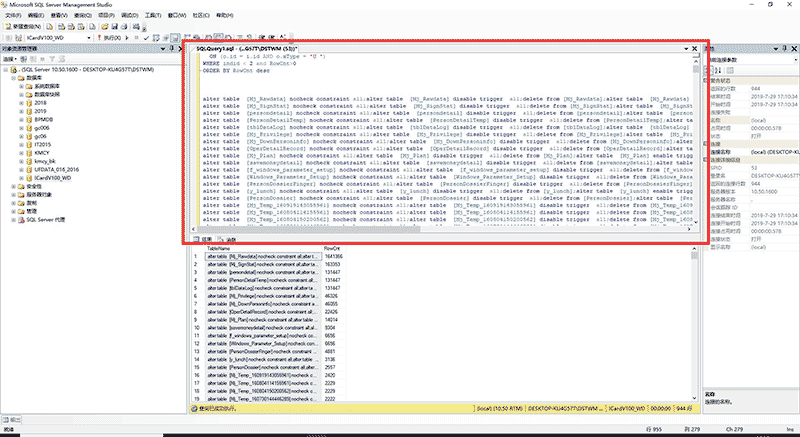Screen dimensions: 800x437
Task: Click the Execute (执行) button
Action: click(110, 38)
